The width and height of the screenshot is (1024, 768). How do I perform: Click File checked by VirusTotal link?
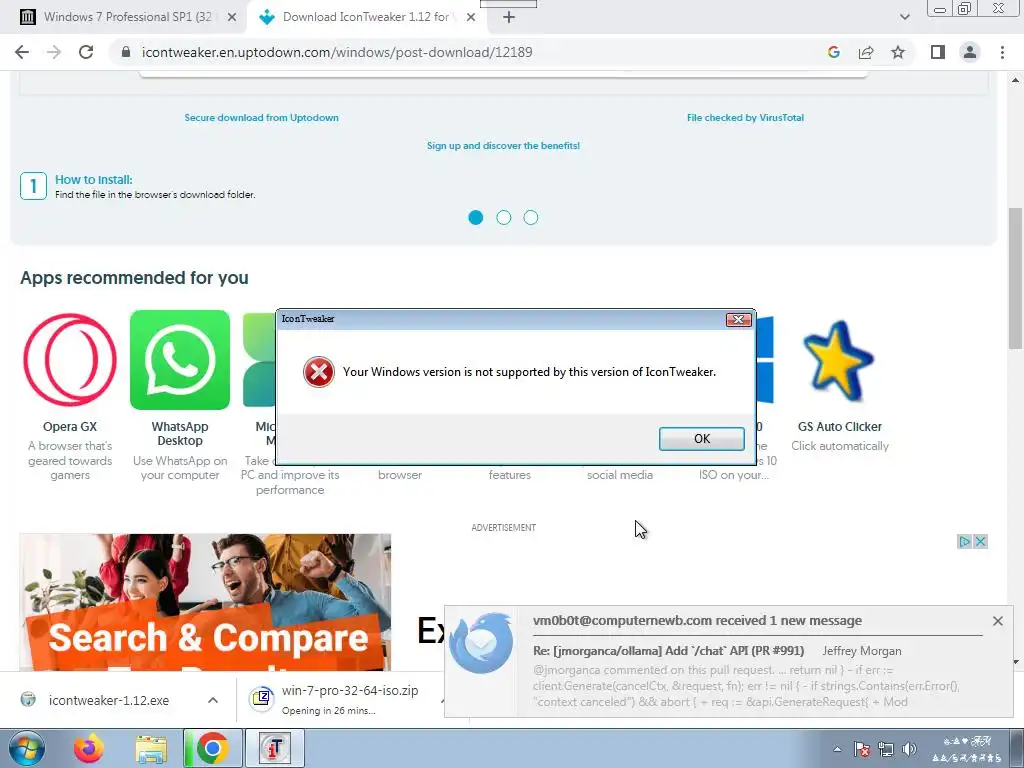[745, 118]
